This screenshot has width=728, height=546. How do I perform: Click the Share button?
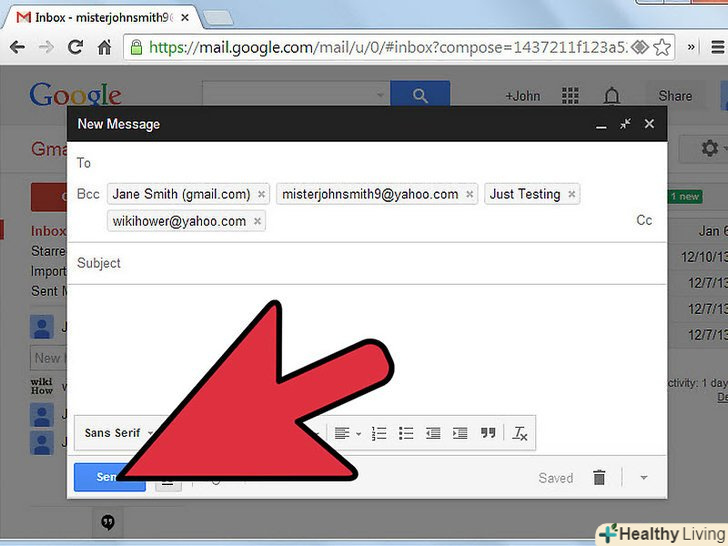(675, 96)
